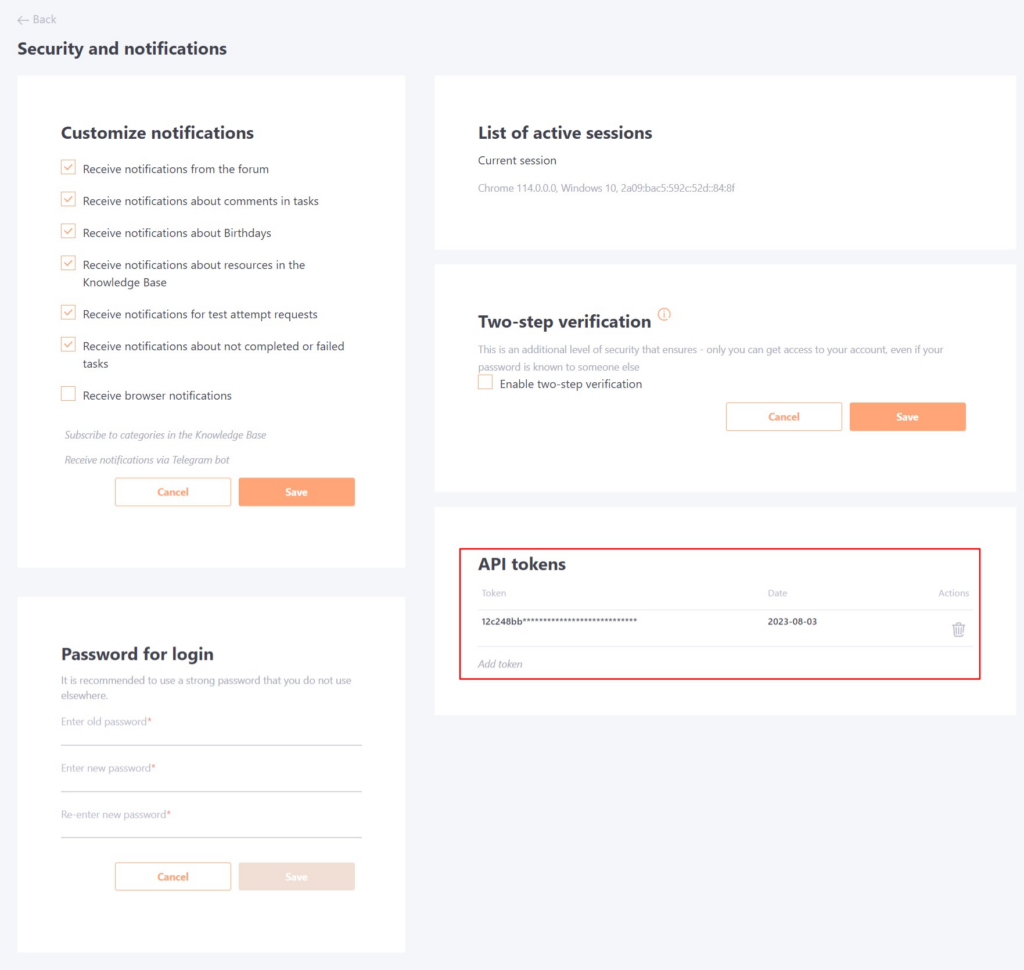Click Add token under API tokens
1024x970 pixels.
500,663
